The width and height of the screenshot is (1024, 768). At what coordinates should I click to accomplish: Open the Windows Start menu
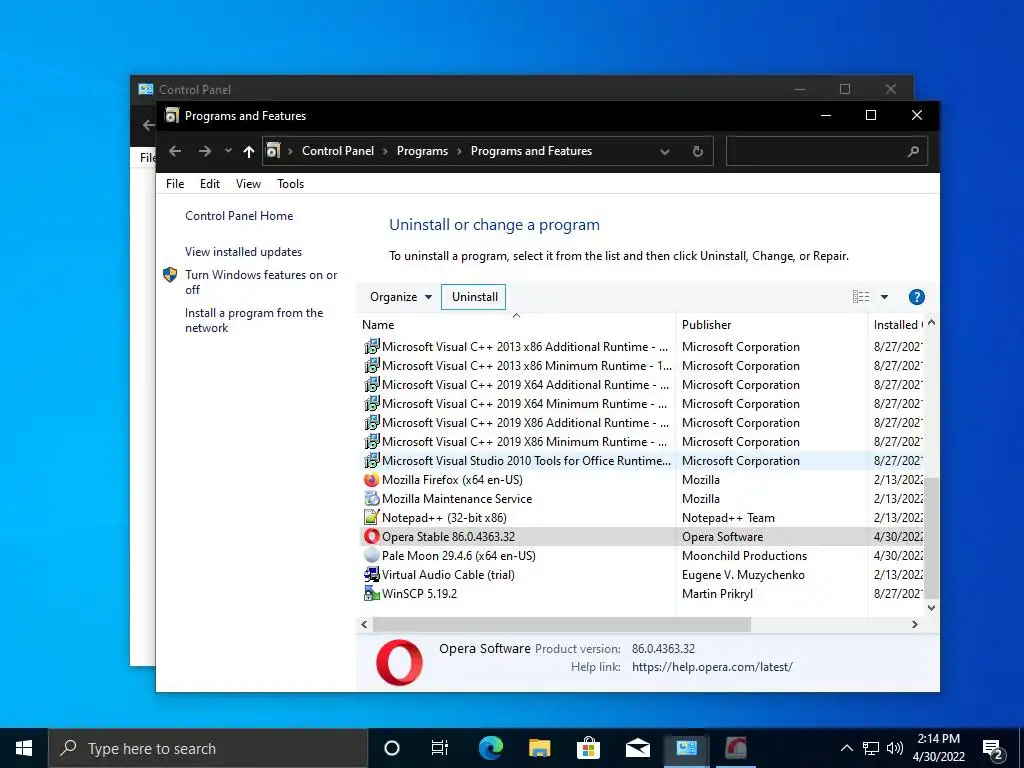(x=24, y=748)
